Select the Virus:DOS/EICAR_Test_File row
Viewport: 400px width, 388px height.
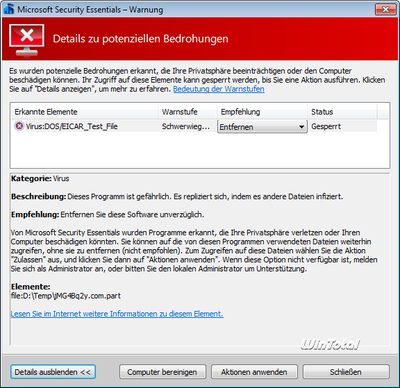[x=195, y=126]
